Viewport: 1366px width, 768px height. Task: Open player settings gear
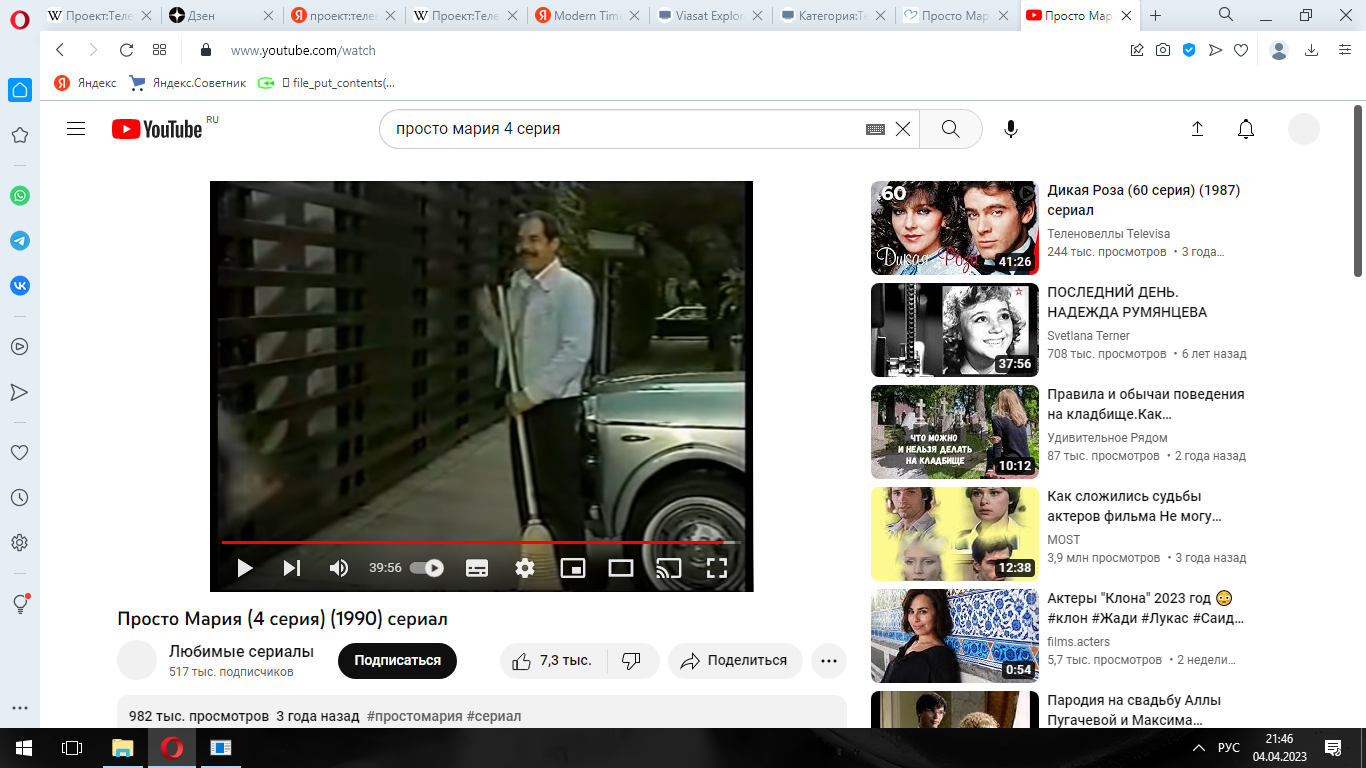pos(525,568)
